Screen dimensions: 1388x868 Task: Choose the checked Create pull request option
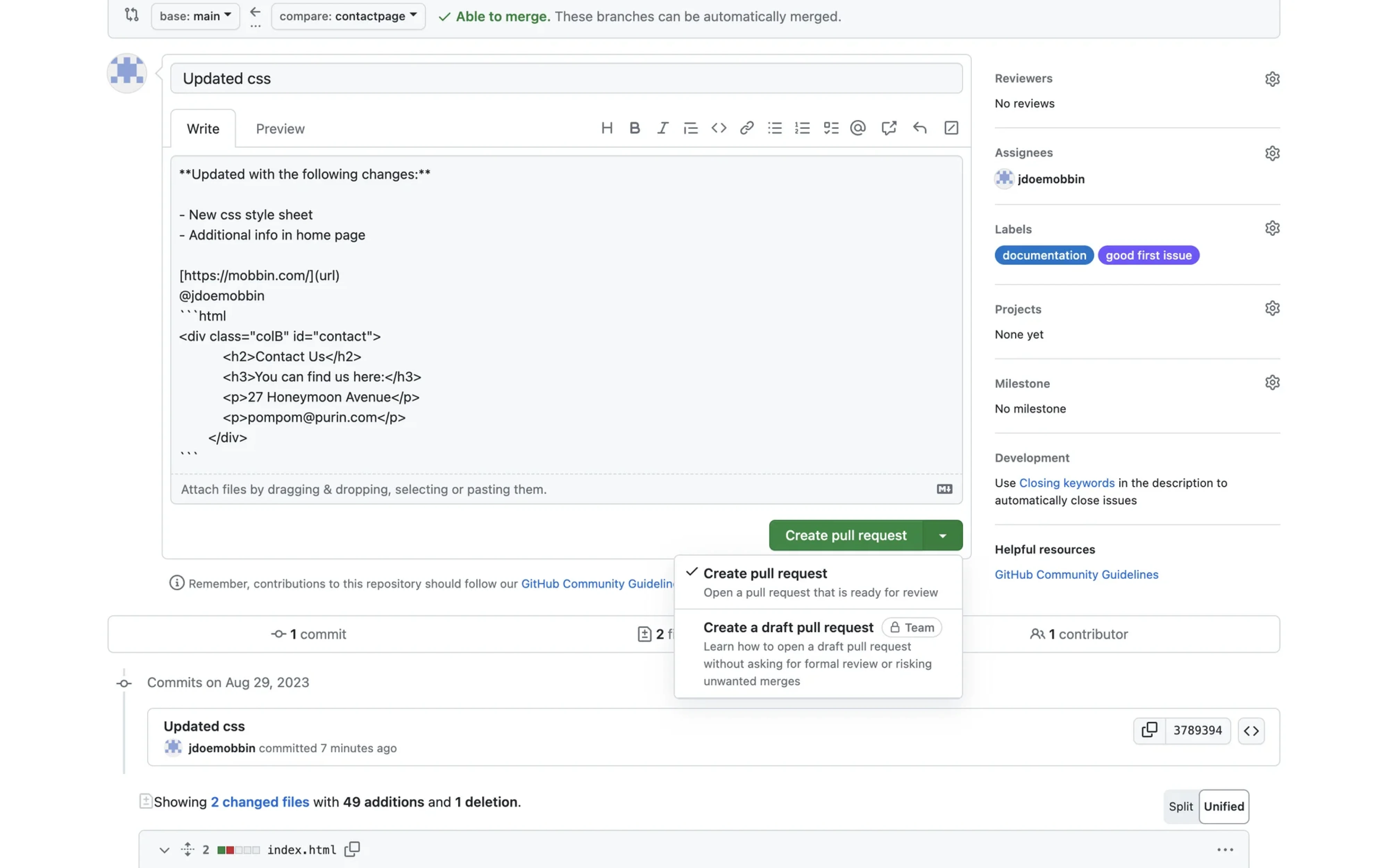click(x=817, y=582)
